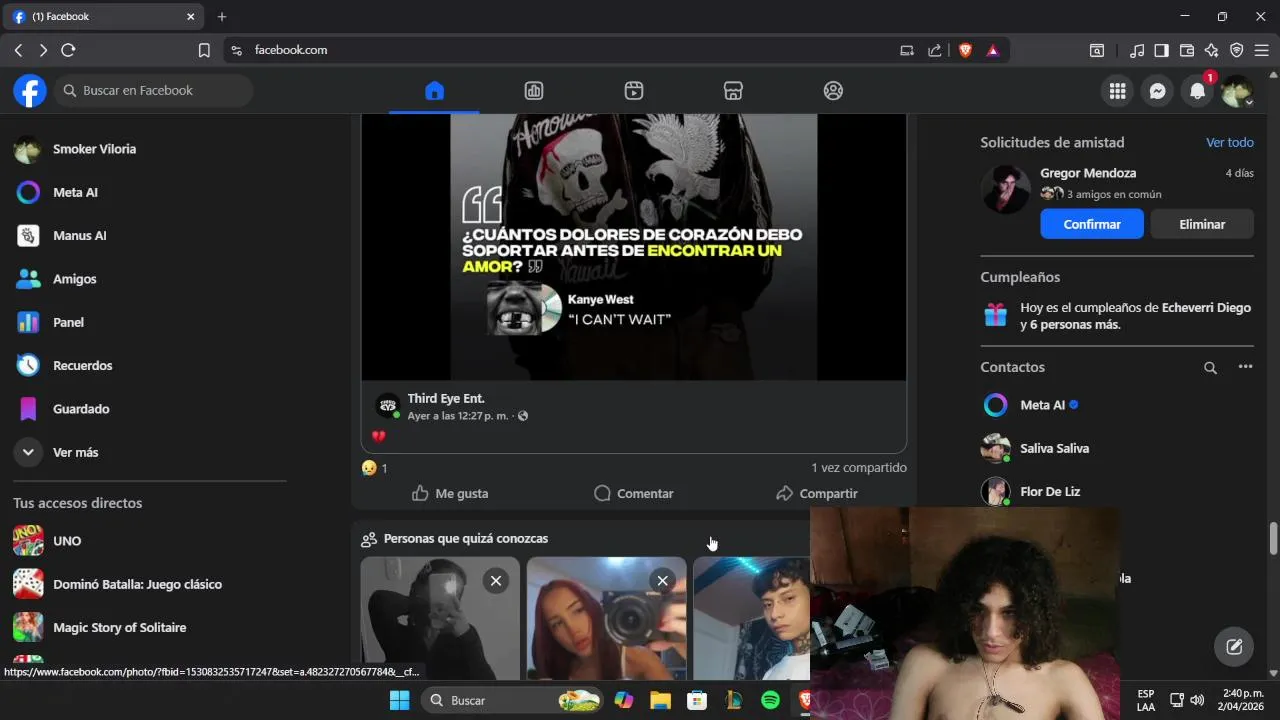Image resolution: width=1280 pixels, height=720 pixels.
Task: Eliminate Gregor Mendoza friend request
Action: tap(1202, 224)
